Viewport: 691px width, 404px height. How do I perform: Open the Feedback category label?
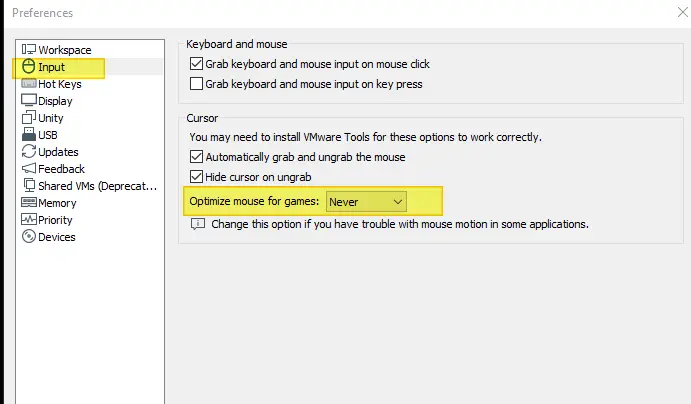61,169
